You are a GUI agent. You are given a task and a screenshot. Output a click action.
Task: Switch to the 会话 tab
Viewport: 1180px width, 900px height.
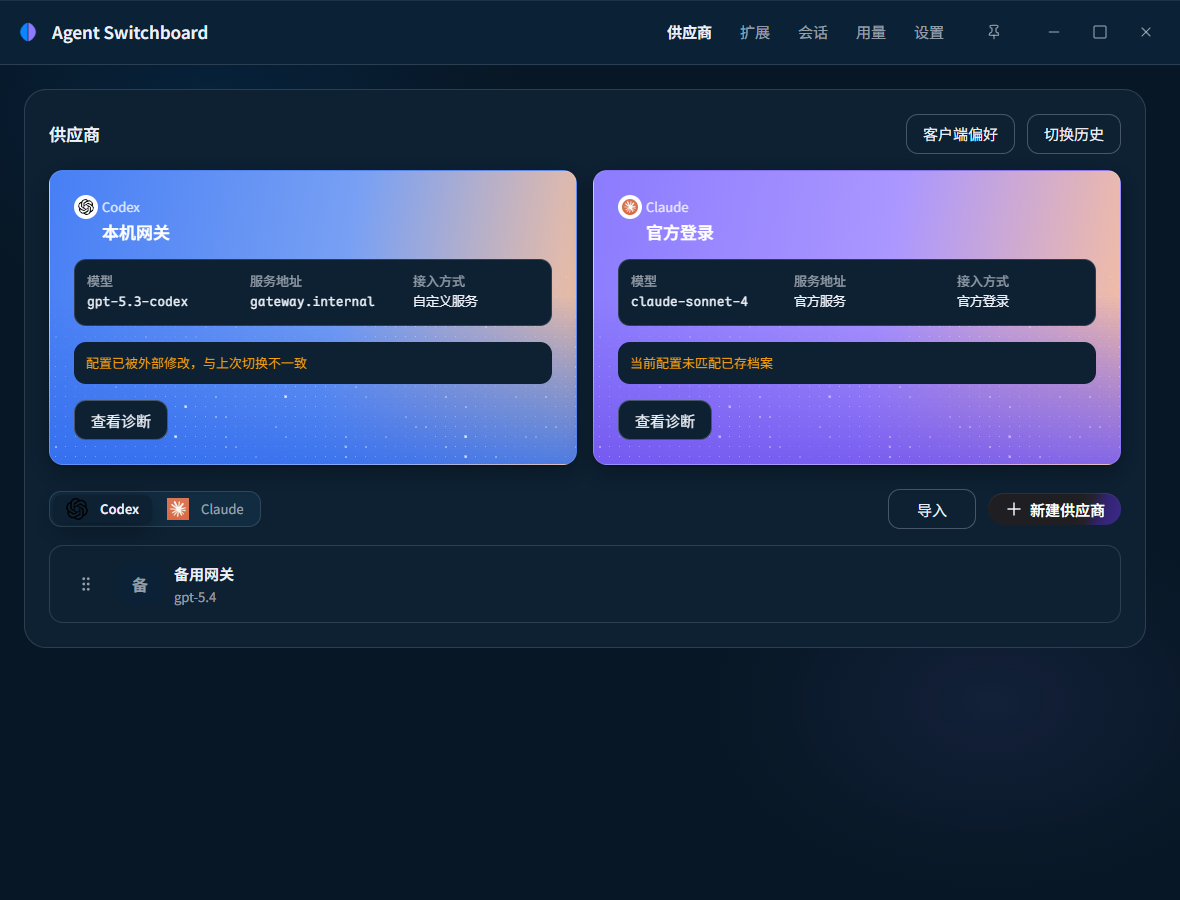tap(813, 32)
